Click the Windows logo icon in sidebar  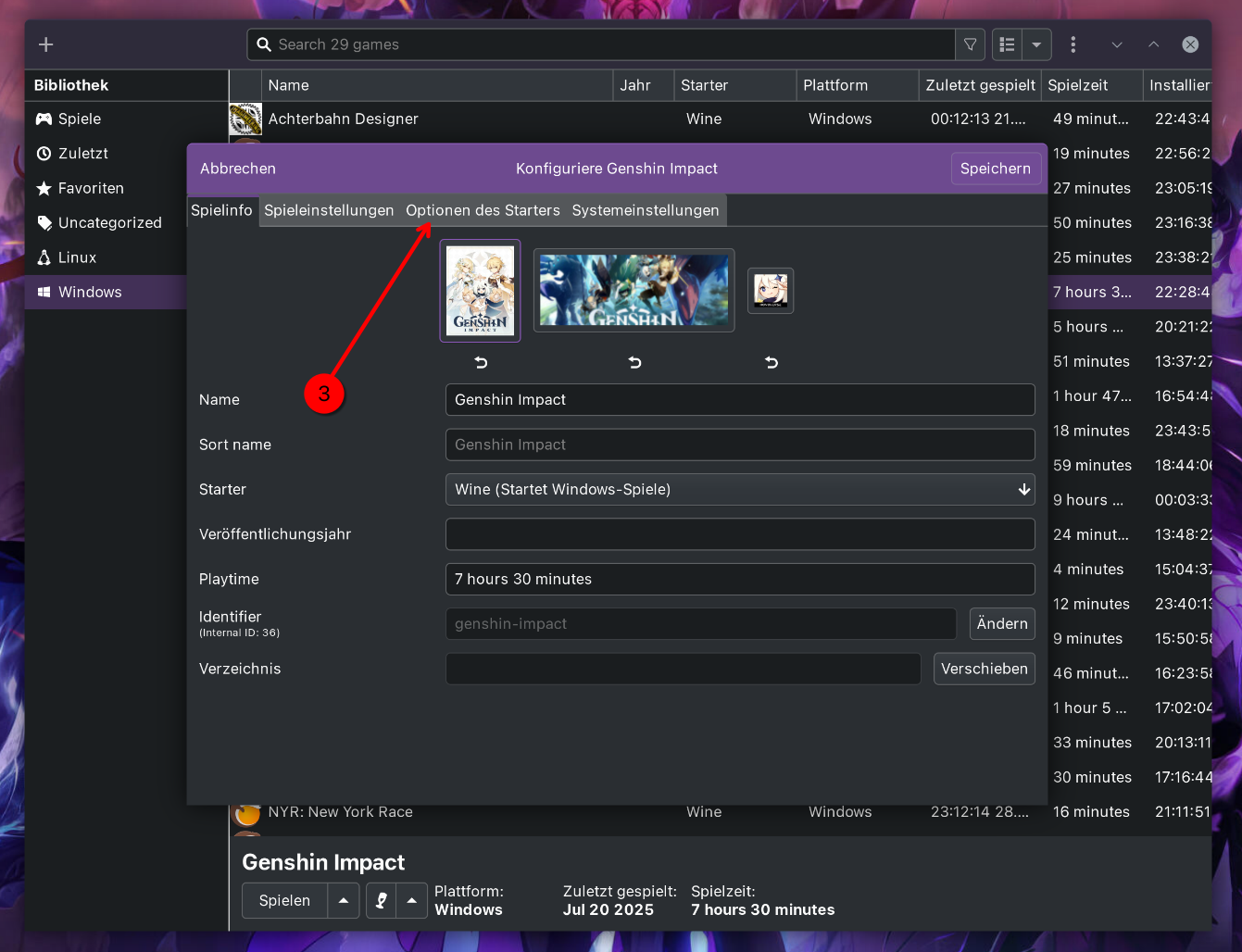click(x=44, y=292)
